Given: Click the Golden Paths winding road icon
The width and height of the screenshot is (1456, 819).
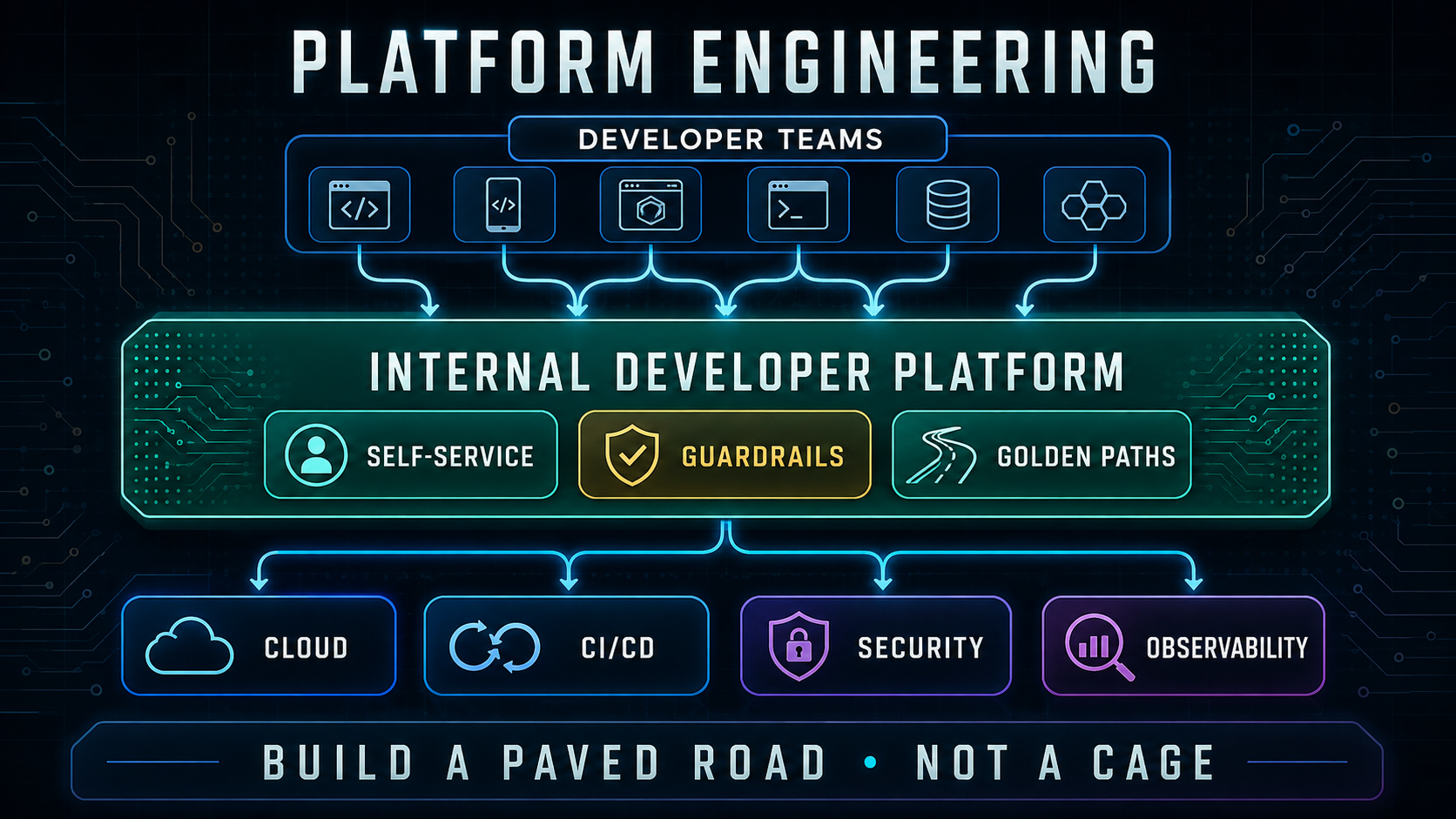Looking at the screenshot, I should coord(941,455).
